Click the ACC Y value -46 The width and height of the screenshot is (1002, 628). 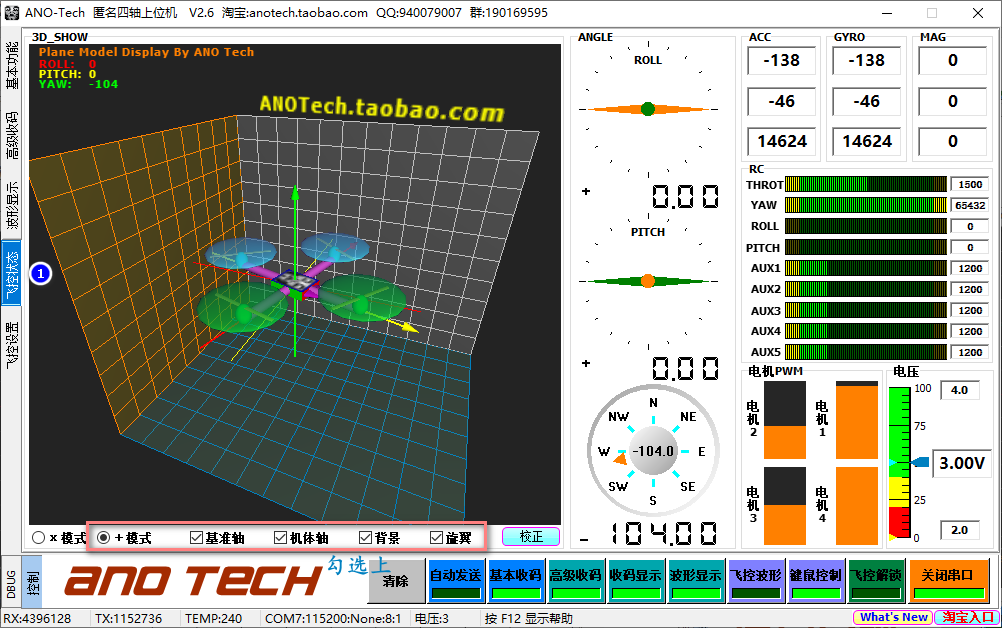pyautogui.click(x=782, y=102)
